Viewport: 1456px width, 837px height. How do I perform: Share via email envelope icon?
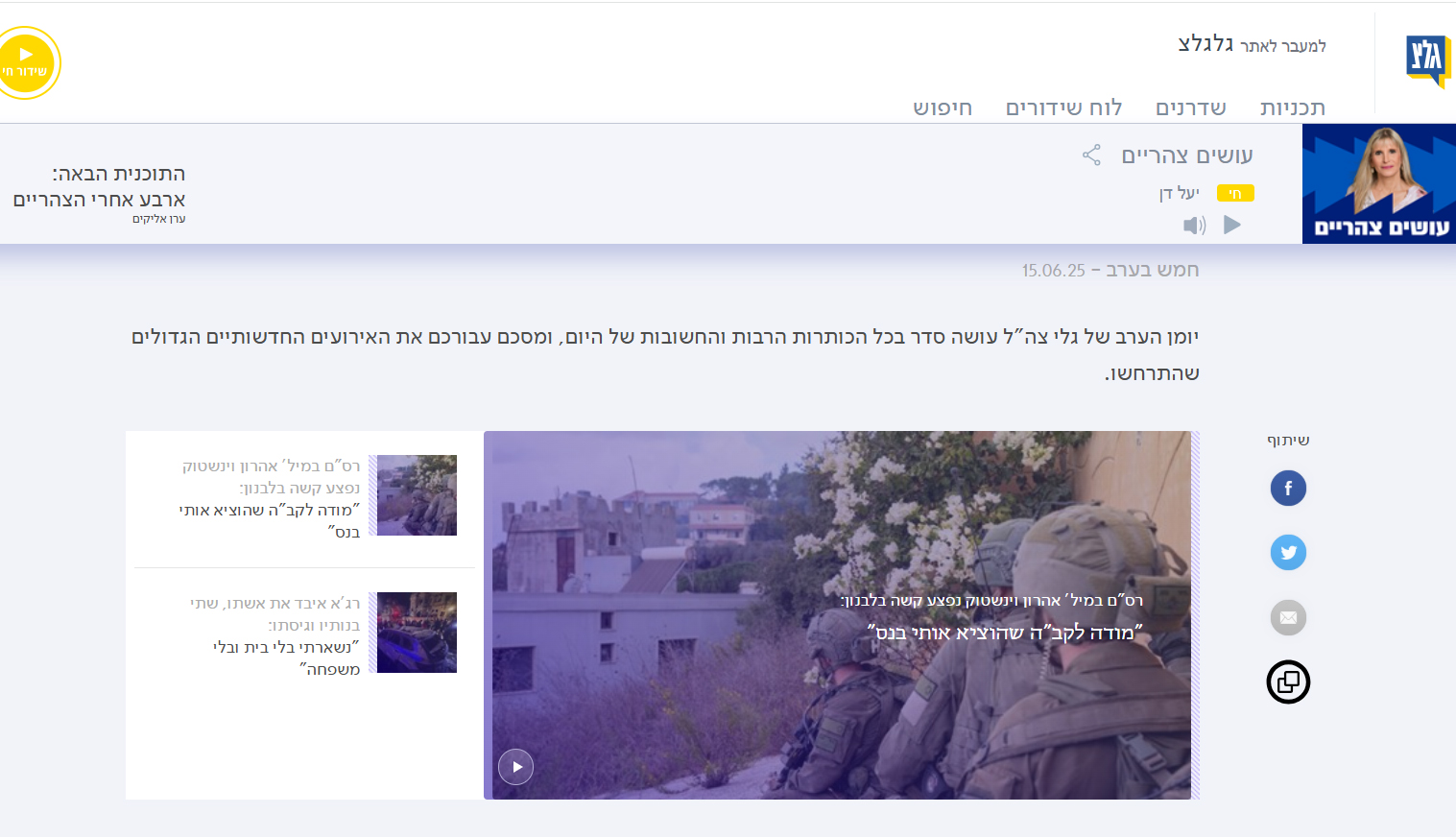1288,617
